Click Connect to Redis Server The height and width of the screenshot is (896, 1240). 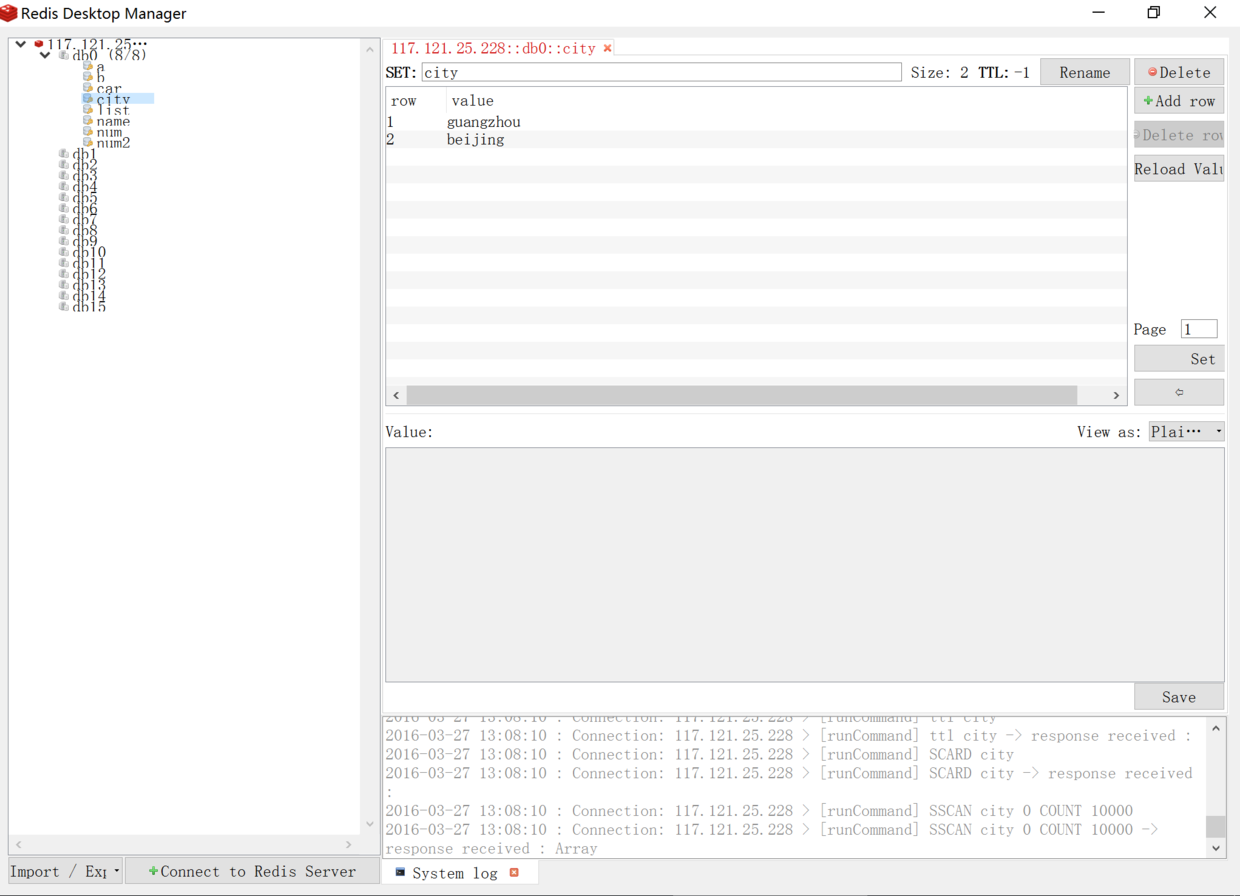click(x=252, y=871)
